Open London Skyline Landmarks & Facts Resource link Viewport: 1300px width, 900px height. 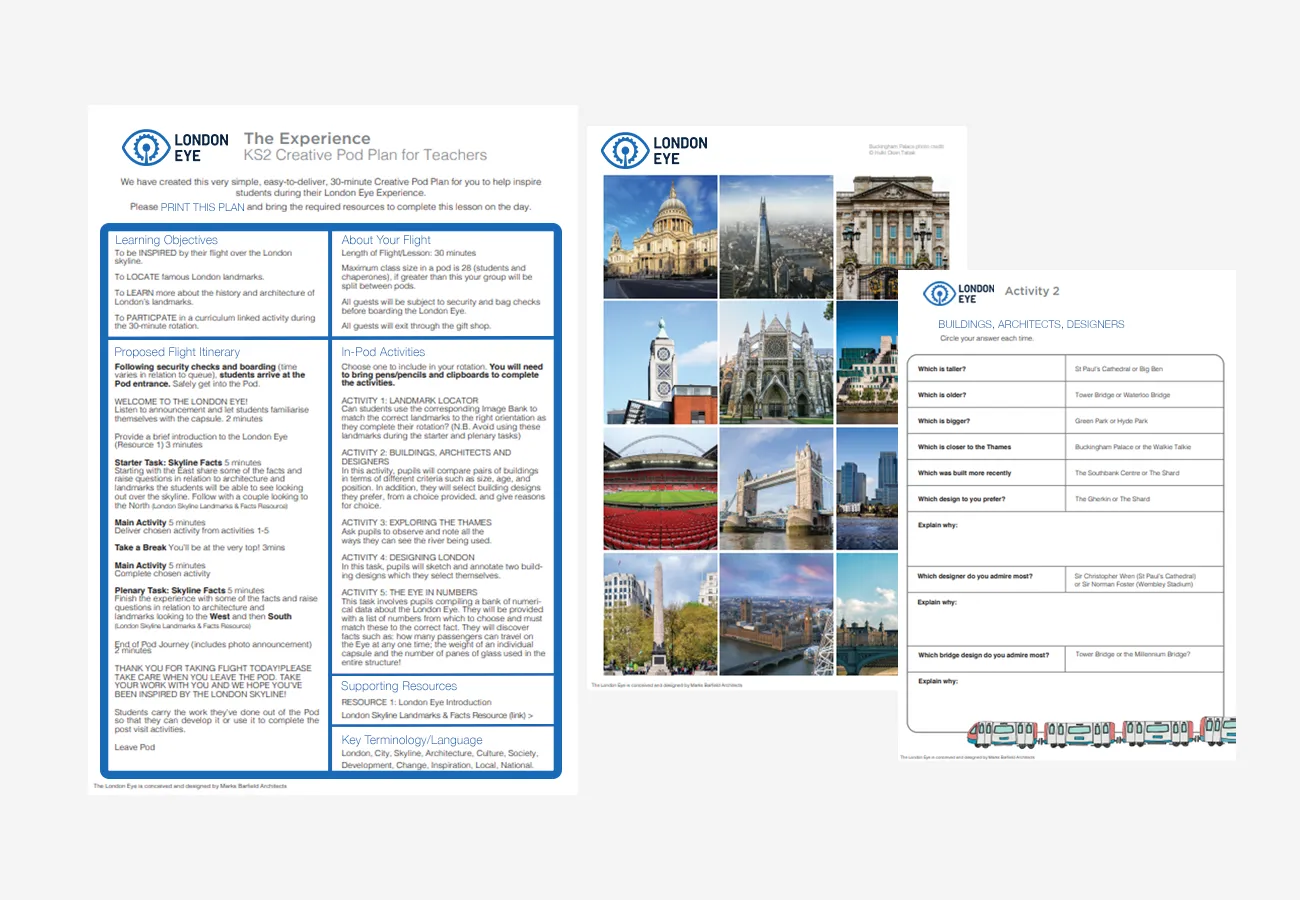(x=435, y=716)
